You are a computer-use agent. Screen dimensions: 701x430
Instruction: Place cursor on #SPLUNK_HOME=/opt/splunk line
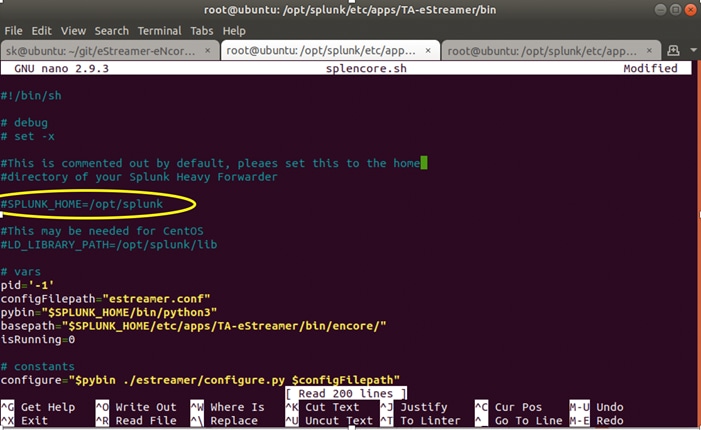[x=82, y=204]
